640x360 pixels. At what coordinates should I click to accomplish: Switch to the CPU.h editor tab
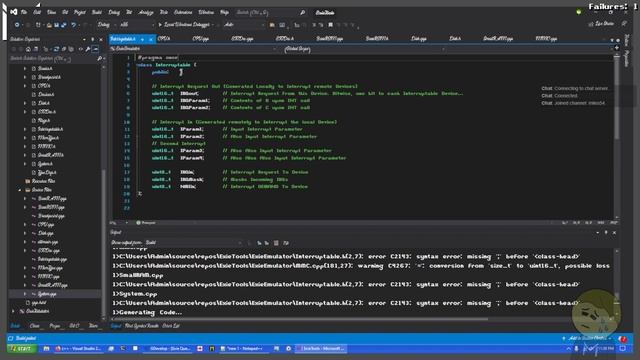[164, 39]
